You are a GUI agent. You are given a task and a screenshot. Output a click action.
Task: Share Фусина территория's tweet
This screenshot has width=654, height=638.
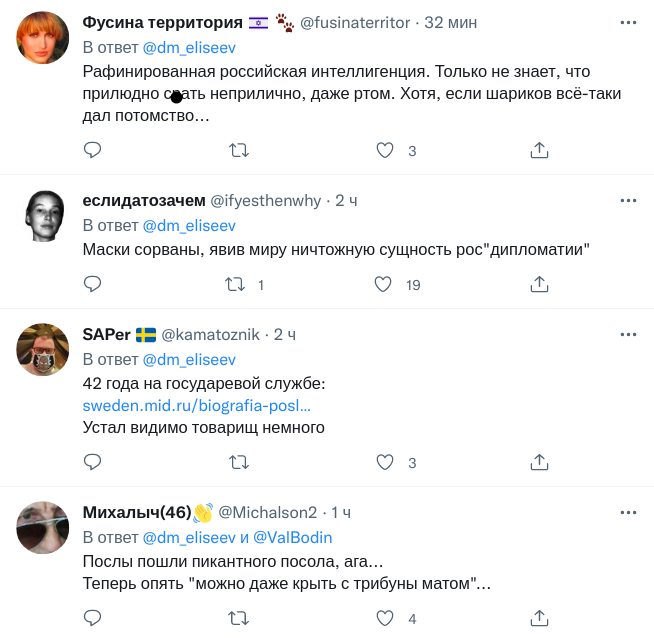pos(538,150)
